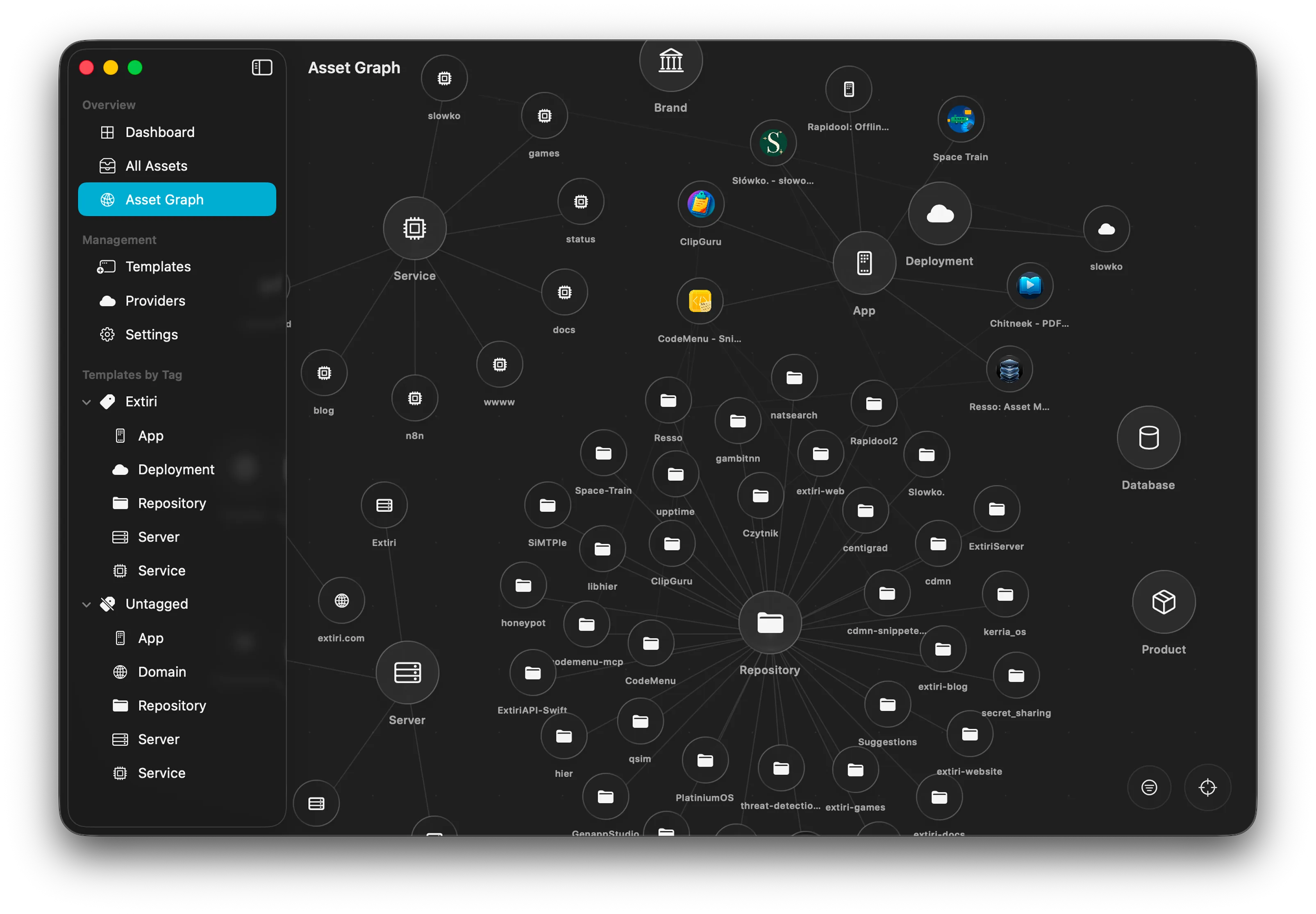
Task: Click the large Server category node
Action: 407,672
